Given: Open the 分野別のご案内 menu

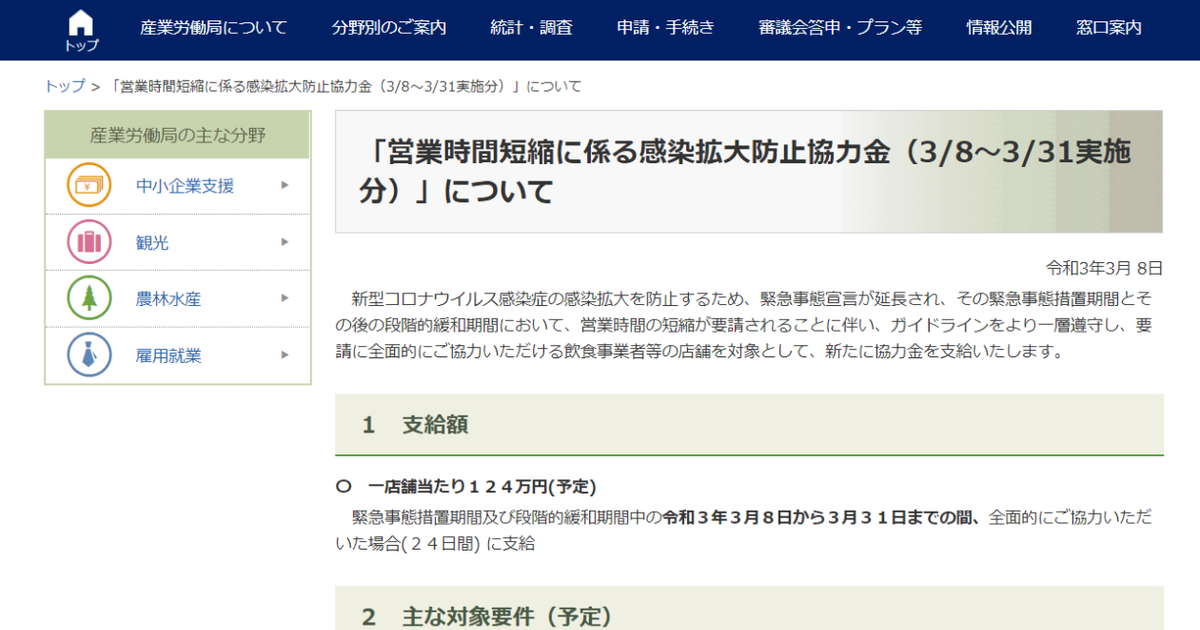Looking at the screenshot, I should (x=389, y=28).
